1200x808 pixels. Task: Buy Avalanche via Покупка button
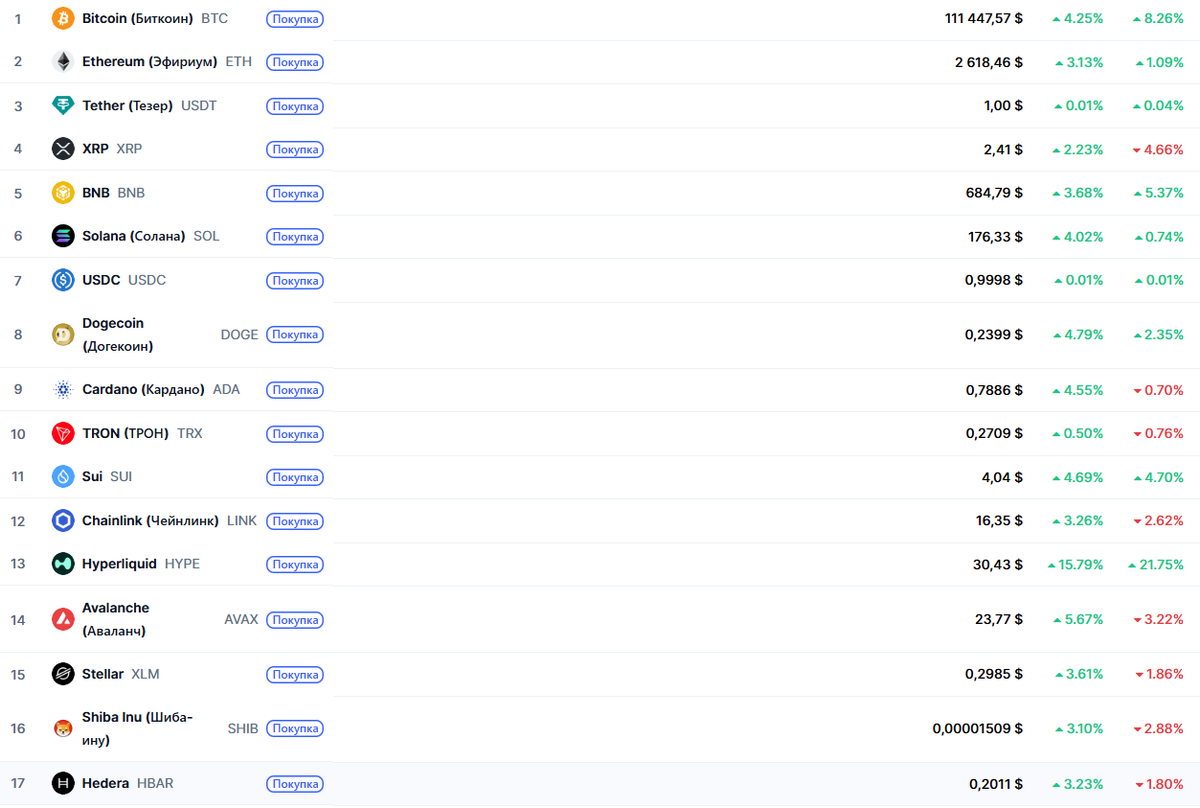click(295, 620)
